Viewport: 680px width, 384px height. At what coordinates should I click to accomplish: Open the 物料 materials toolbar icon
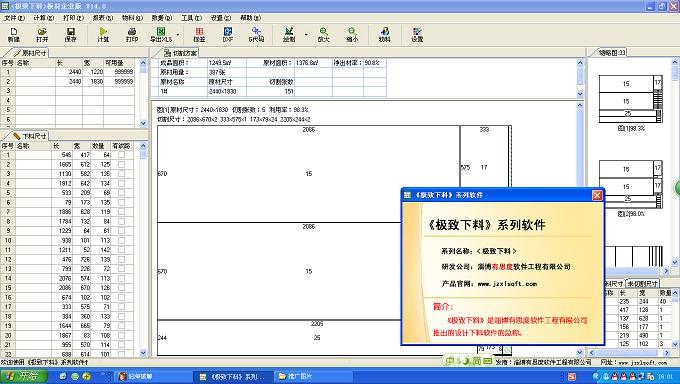[x=385, y=35]
